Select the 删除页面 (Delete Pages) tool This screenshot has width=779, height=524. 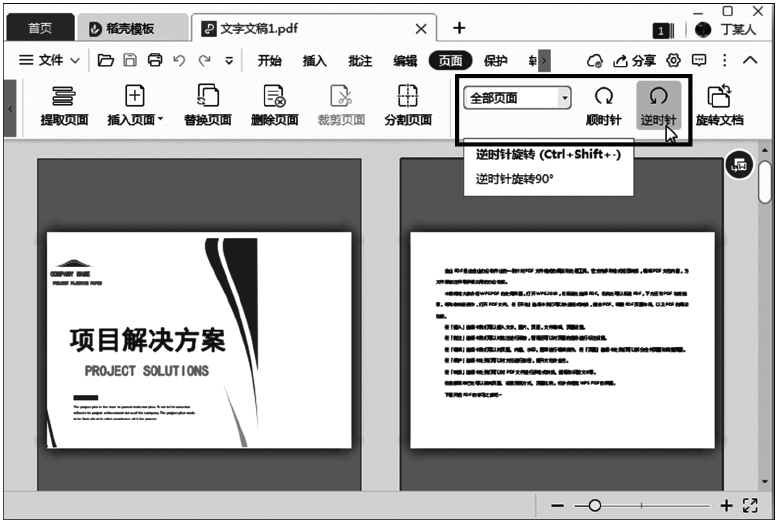[x=274, y=96]
